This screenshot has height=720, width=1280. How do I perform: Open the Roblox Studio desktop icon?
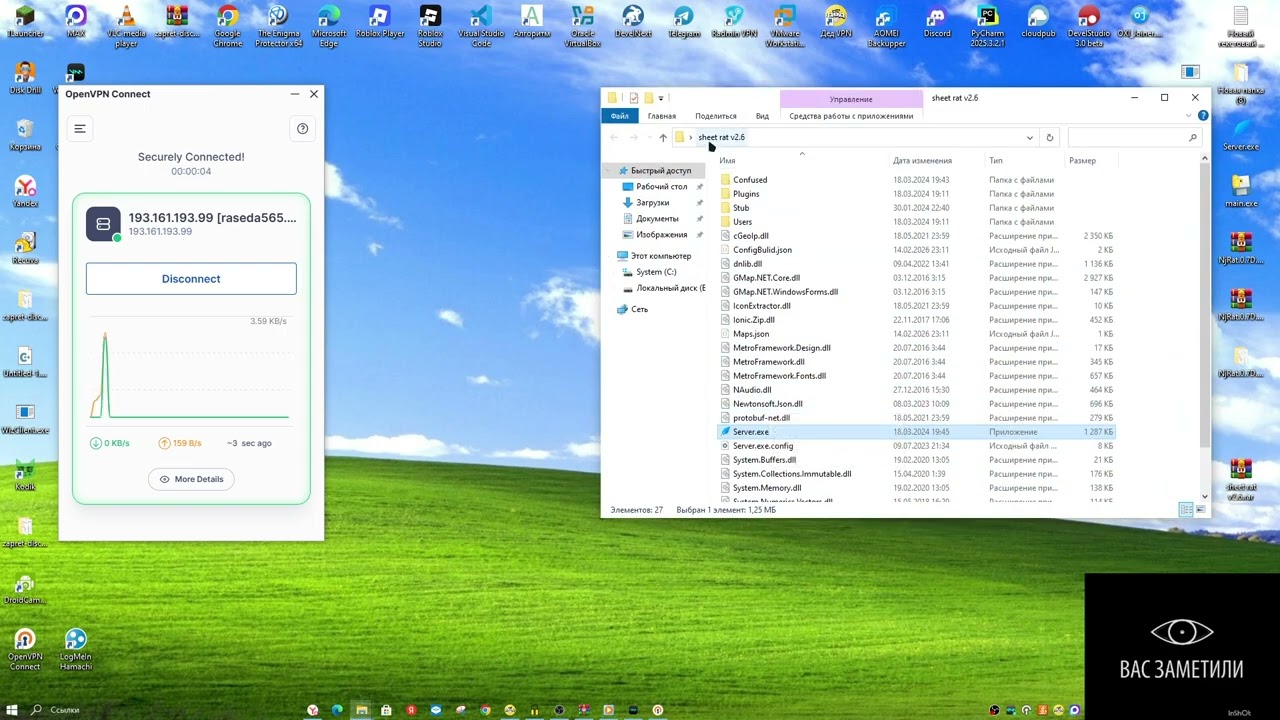tap(430, 27)
